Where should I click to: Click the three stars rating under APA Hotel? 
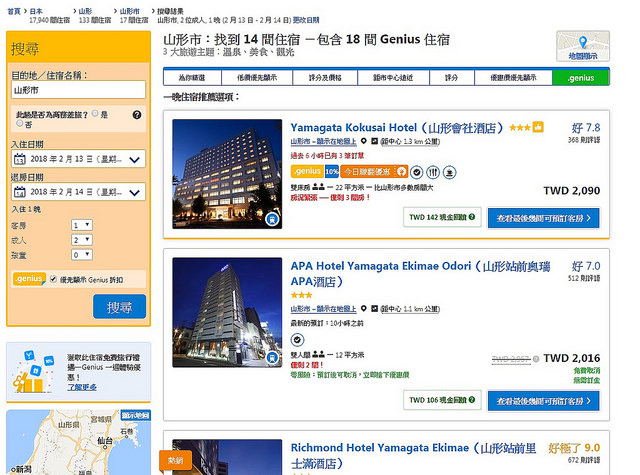(x=301, y=295)
